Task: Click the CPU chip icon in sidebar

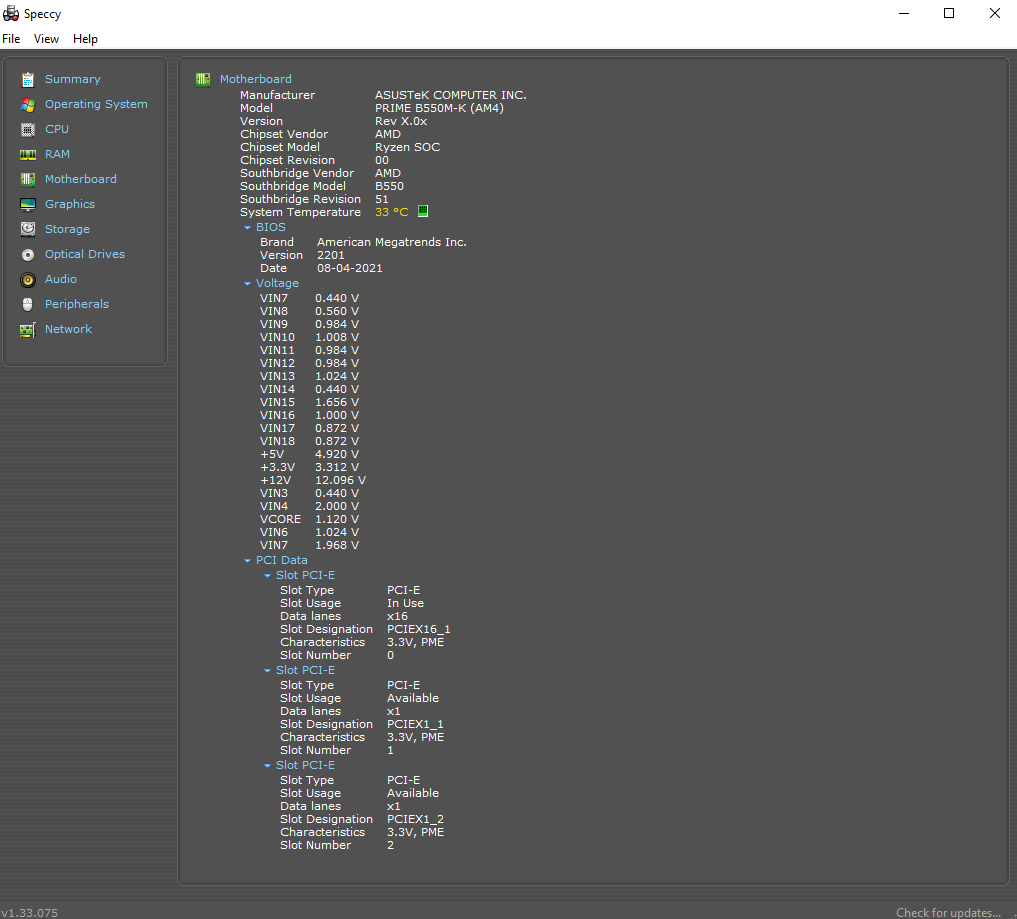Action: pyautogui.click(x=28, y=130)
